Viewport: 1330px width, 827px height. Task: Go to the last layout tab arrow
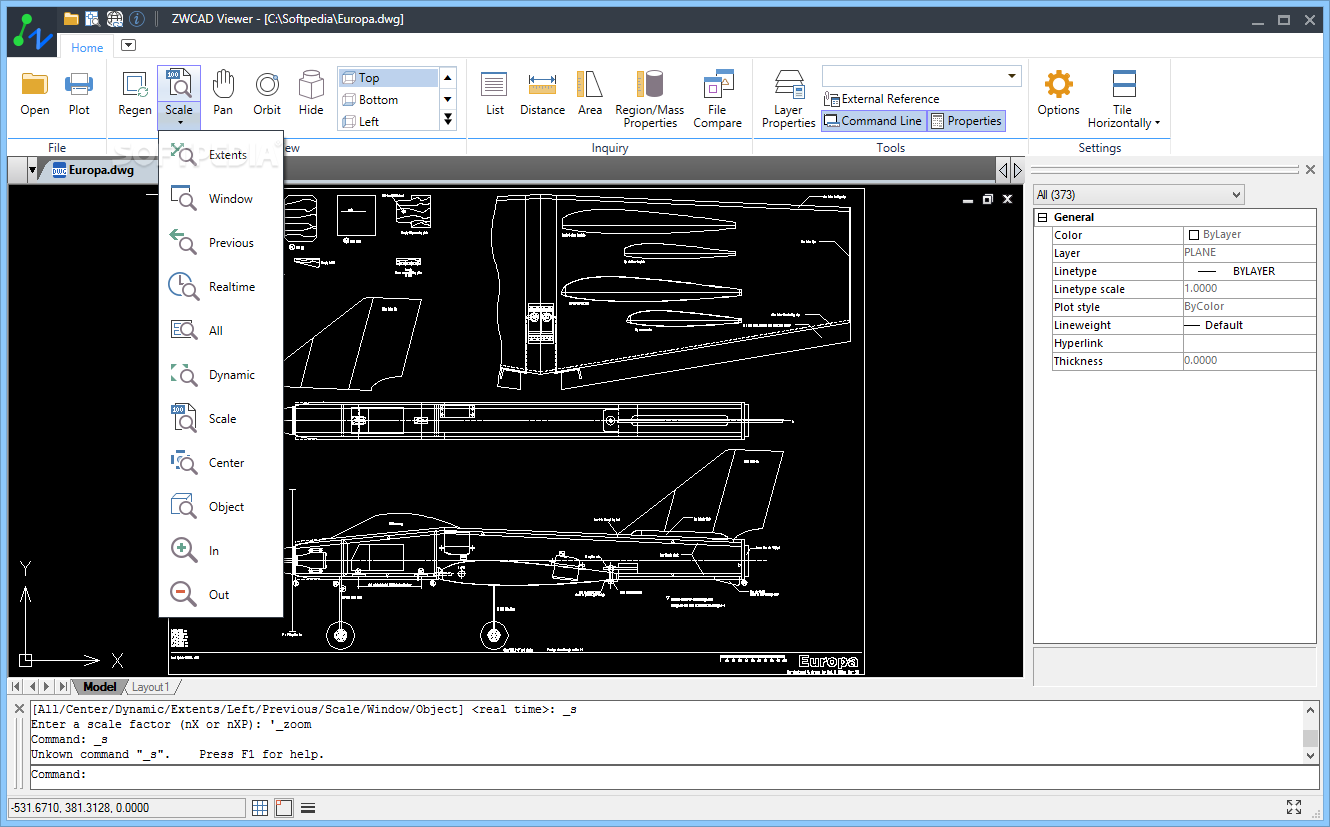64,687
